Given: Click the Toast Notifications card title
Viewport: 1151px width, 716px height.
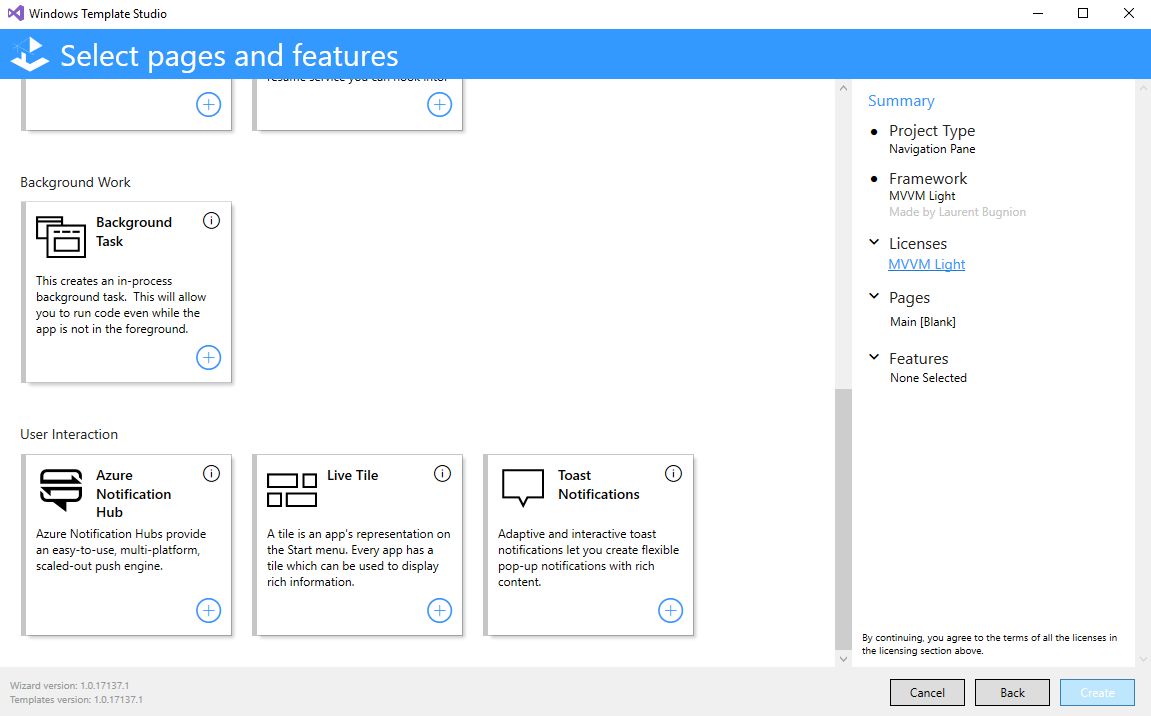Looking at the screenshot, I should coord(598,485).
